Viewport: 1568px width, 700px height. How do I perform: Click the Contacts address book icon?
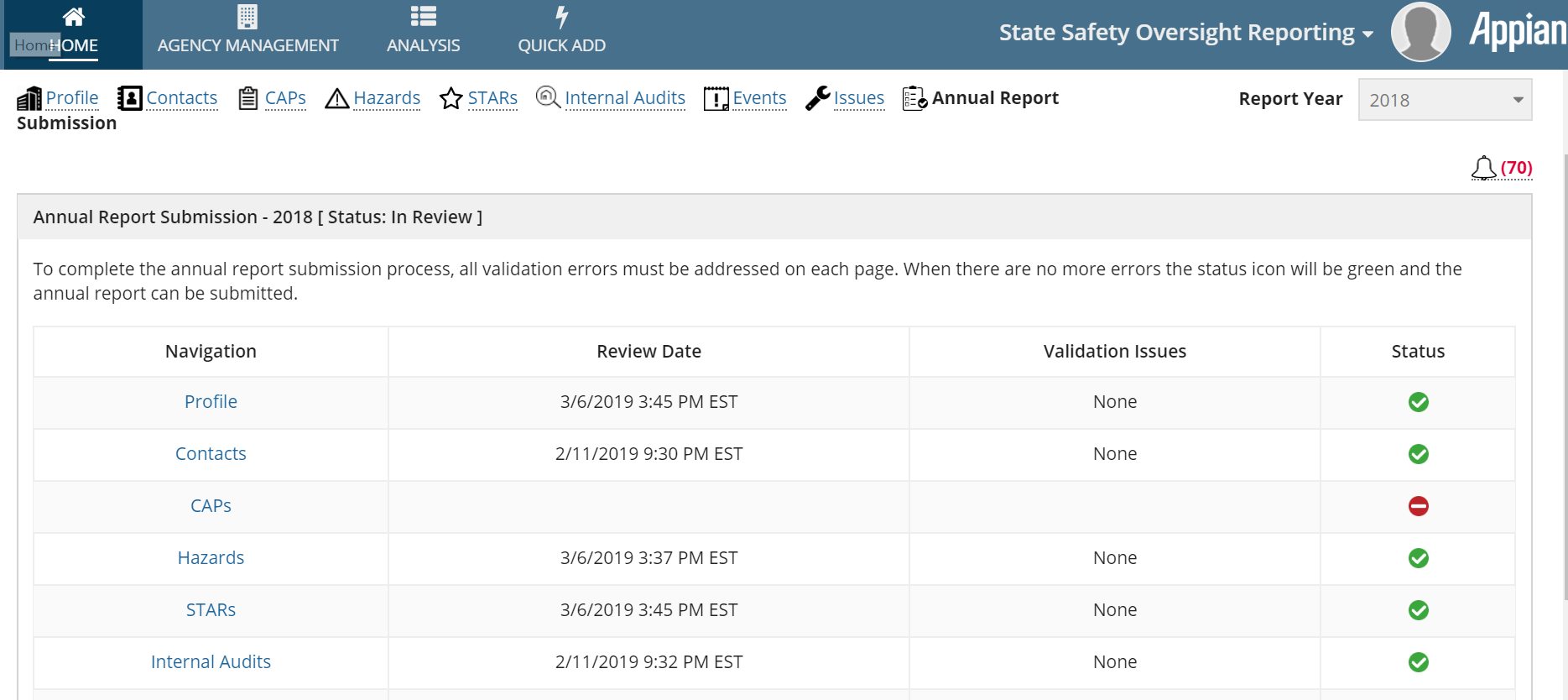(x=129, y=98)
